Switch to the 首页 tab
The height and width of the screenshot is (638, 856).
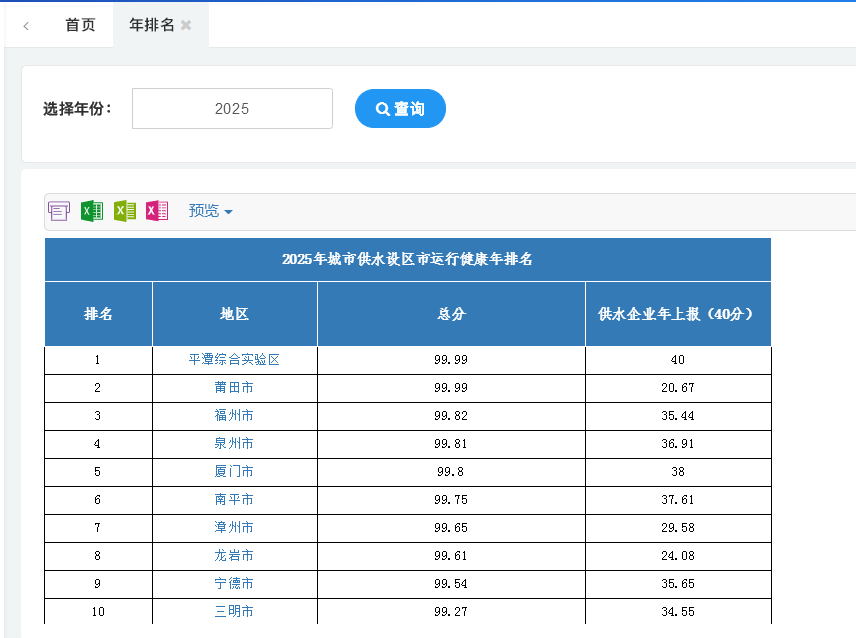[79, 25]
